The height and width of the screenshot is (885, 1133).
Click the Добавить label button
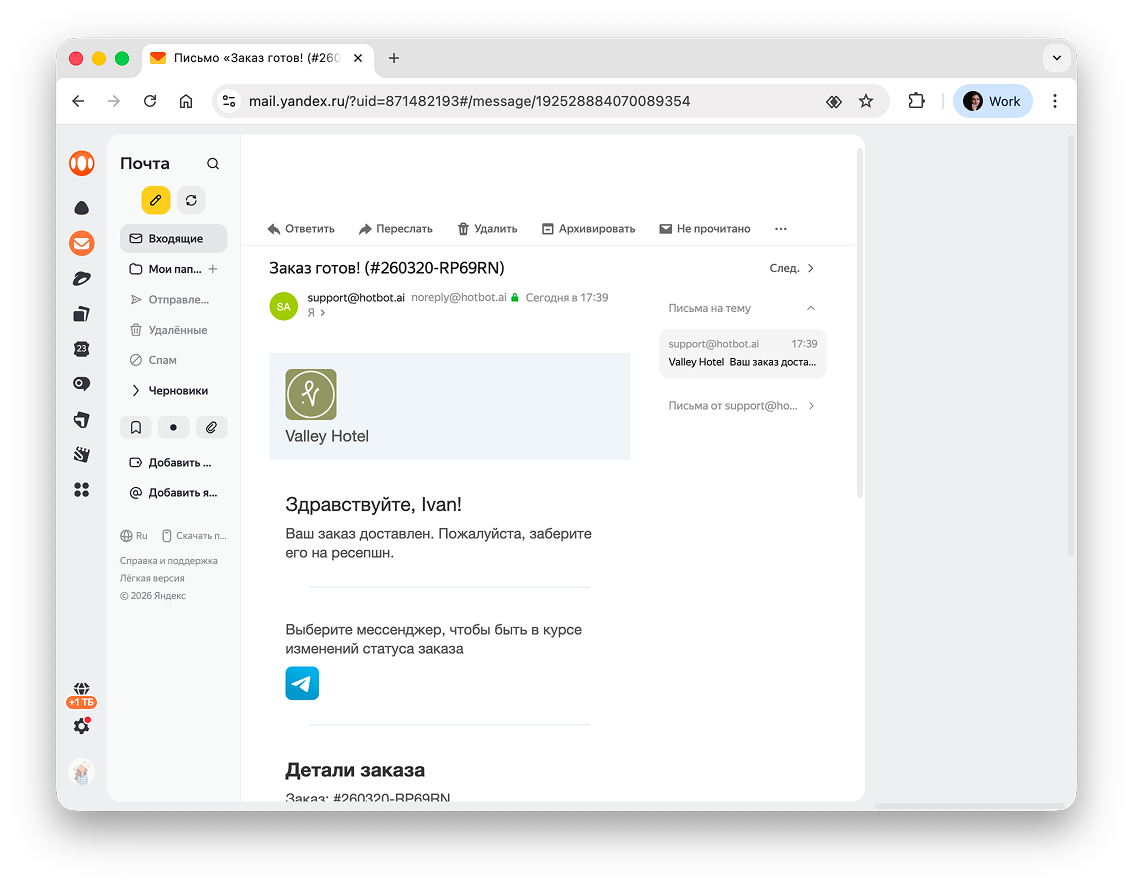(x=173, y=462)
